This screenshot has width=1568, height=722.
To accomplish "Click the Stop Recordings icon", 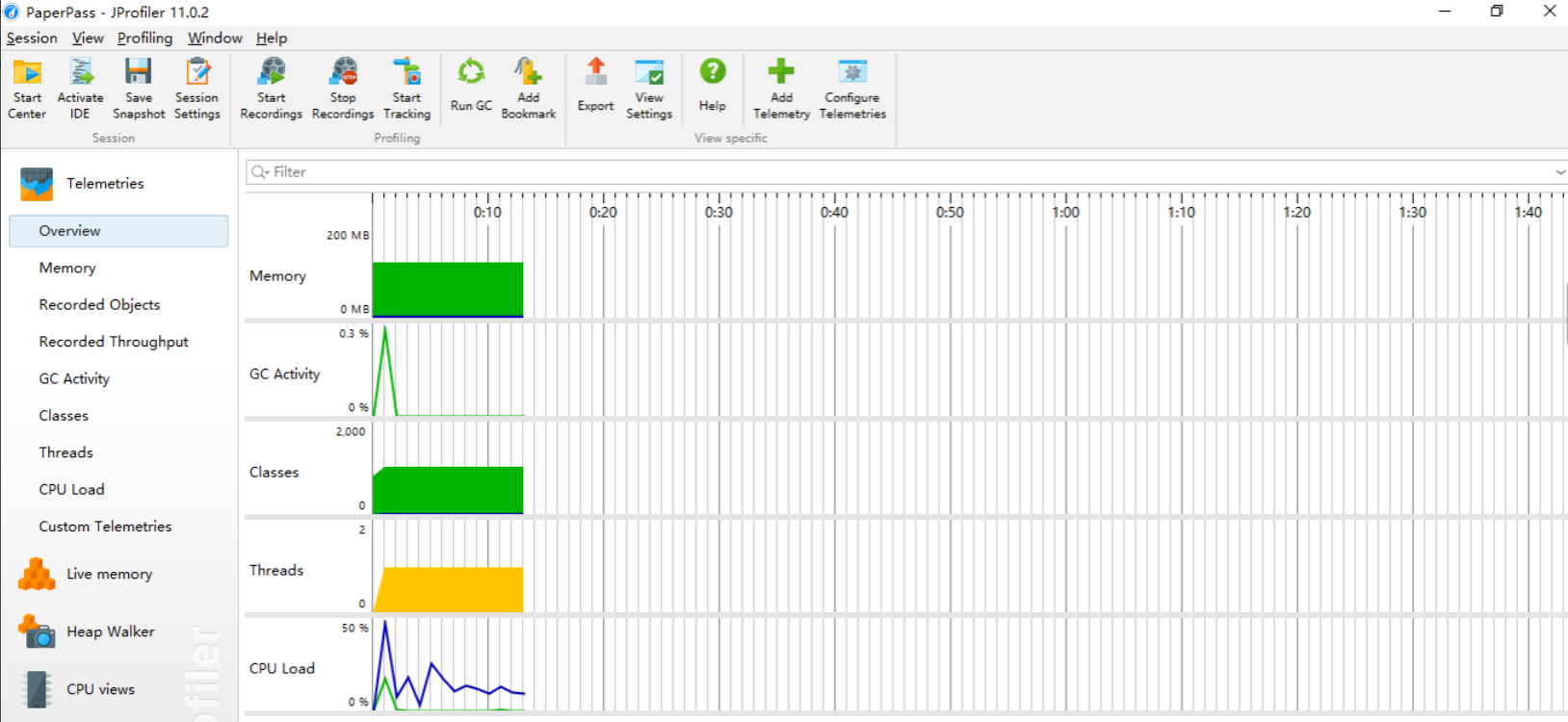I will [343, 72].
